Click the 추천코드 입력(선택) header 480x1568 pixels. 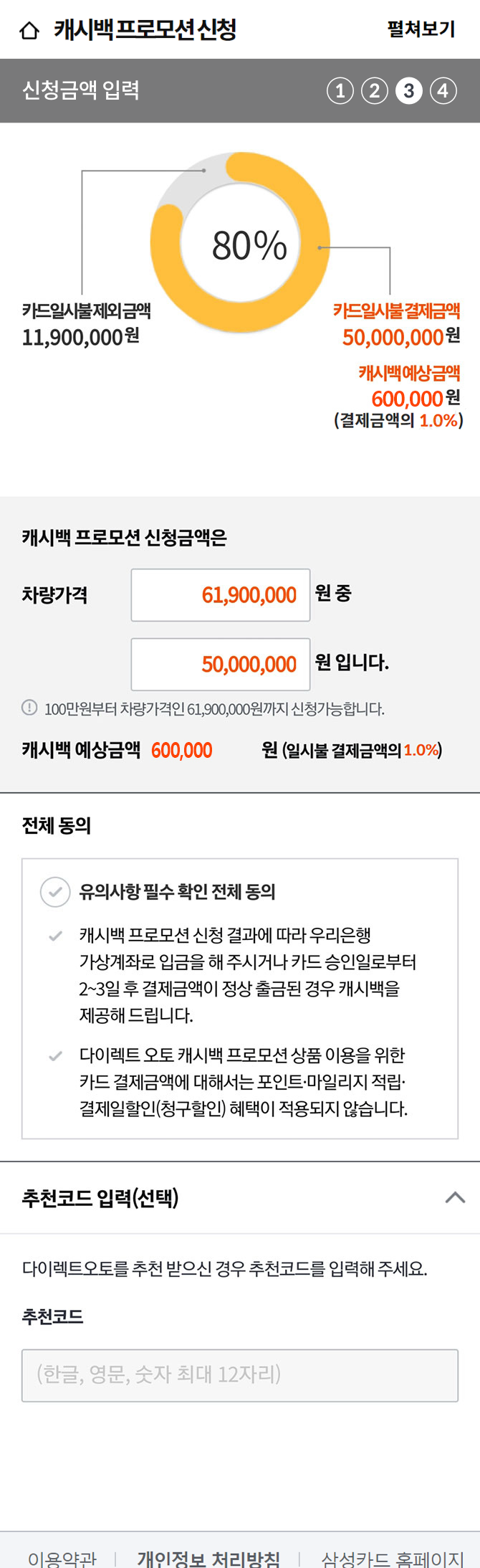(x=100, y=1197)
